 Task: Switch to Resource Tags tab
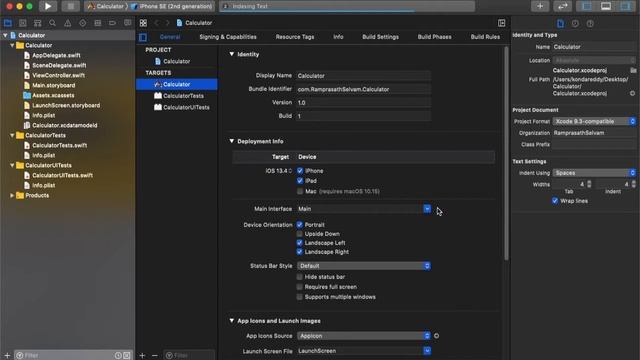click(295, 37)
